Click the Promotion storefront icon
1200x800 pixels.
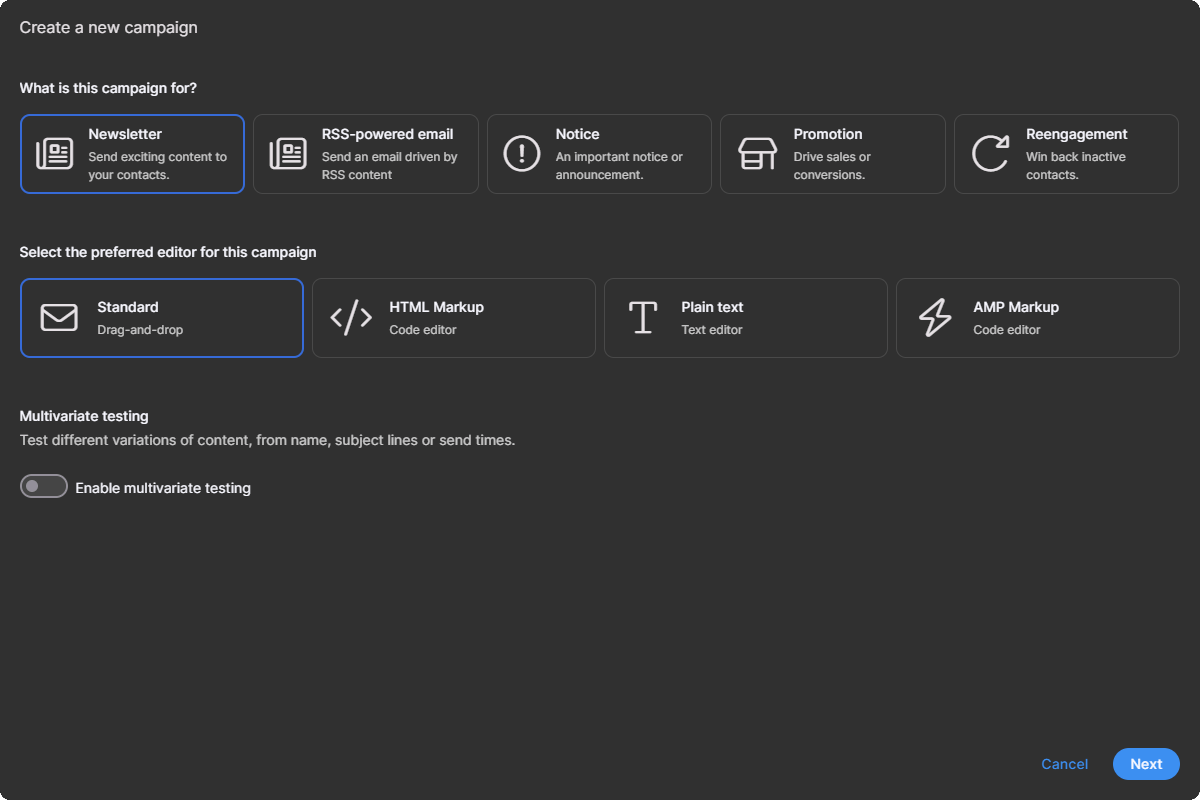755,153
